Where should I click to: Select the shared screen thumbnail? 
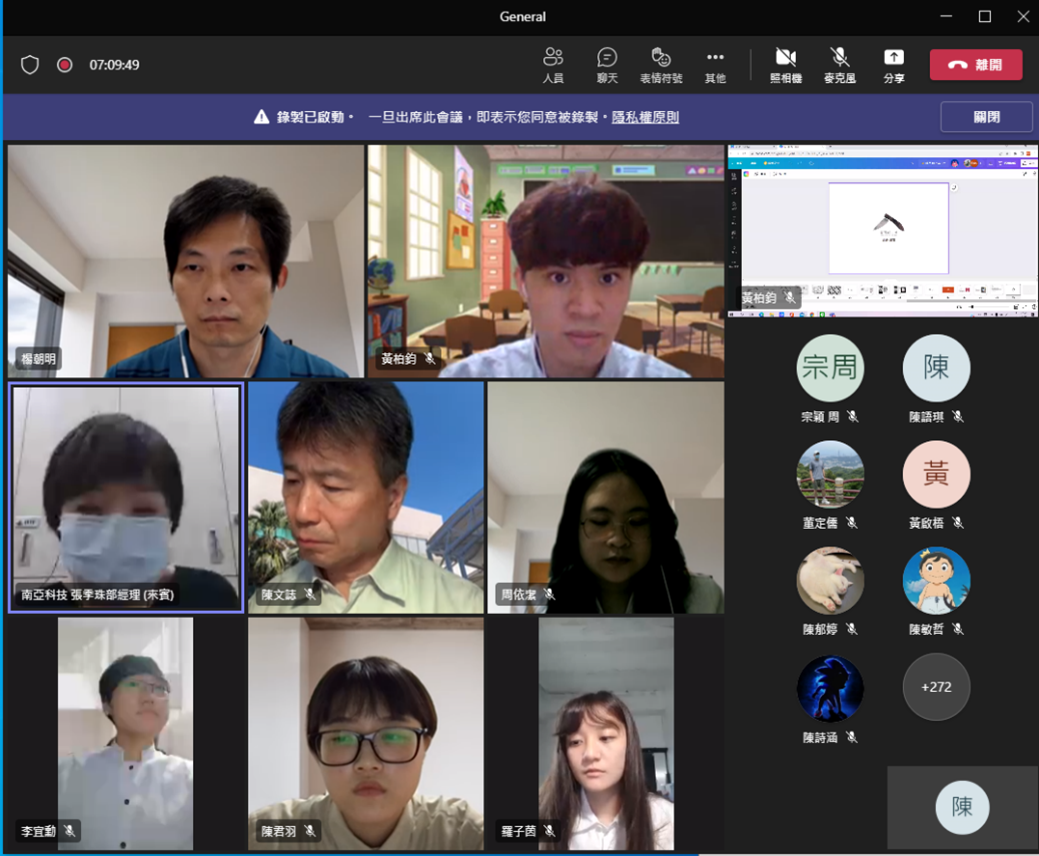pos(883,231)
